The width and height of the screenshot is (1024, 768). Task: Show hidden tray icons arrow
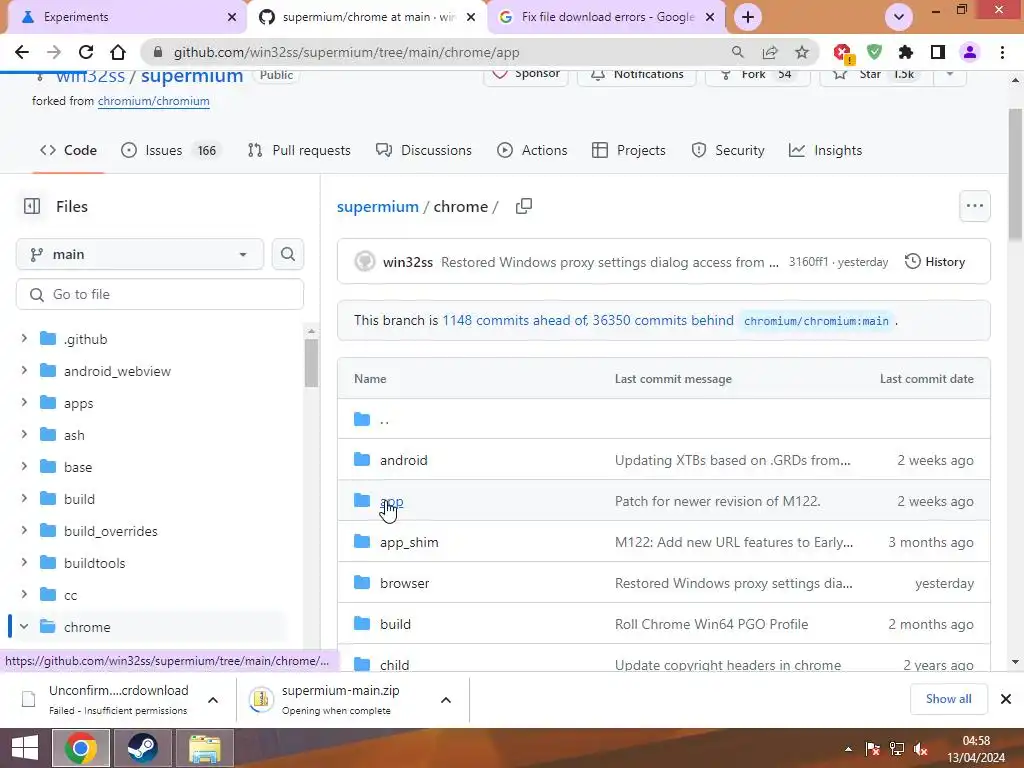click(x=848, y=749)
